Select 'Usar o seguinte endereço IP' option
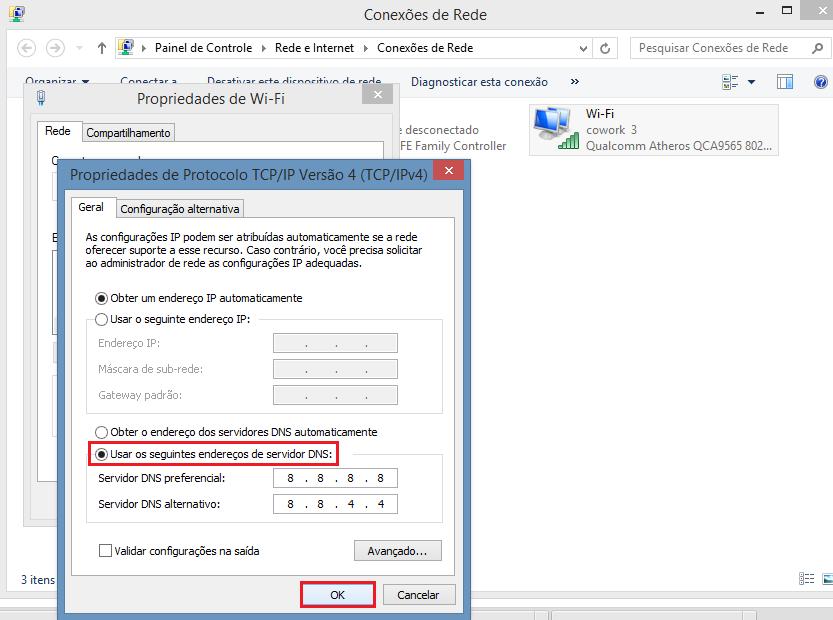The height and width of the screenshot is (620, 833). [102, 319]
